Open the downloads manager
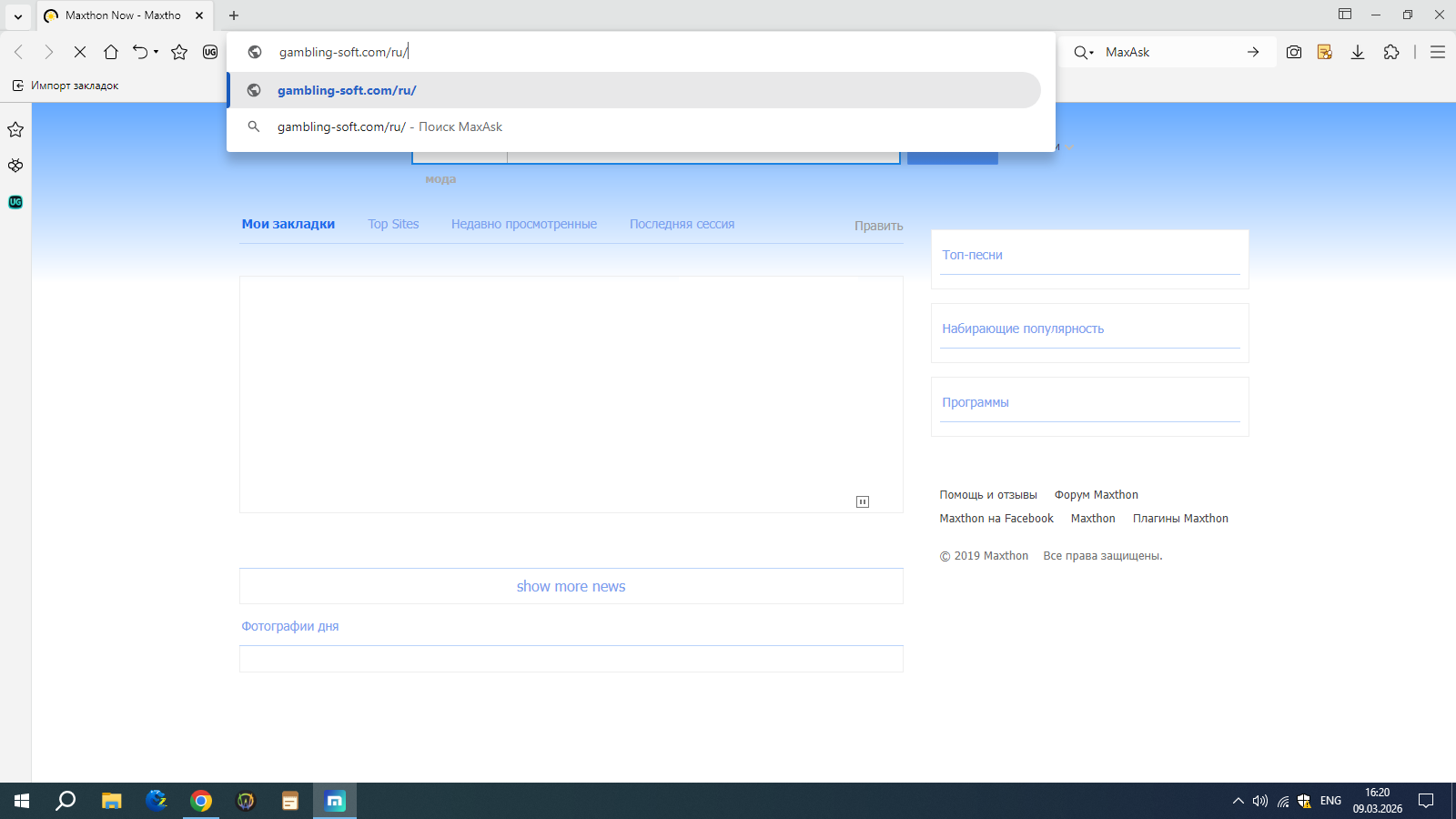 [x=1358, y=52]
